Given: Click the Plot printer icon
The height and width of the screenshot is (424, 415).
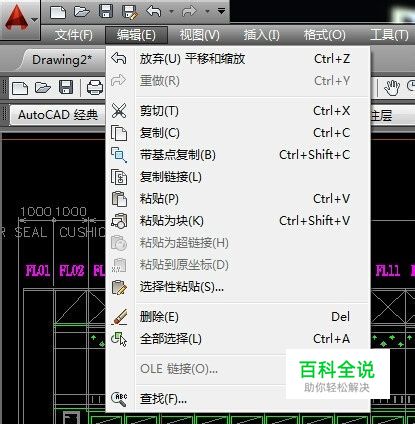Looking at the screenshot, I should click(95, 87).
